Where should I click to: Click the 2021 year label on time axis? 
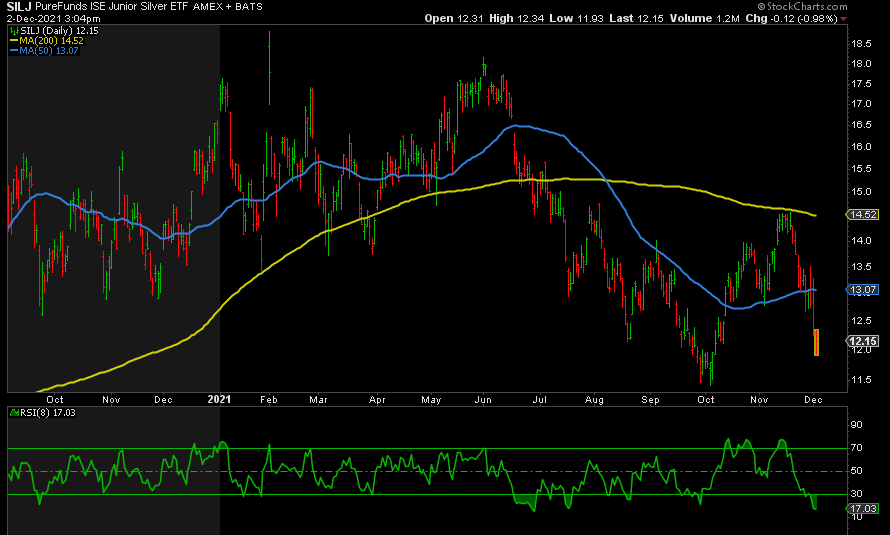(219, 399)
